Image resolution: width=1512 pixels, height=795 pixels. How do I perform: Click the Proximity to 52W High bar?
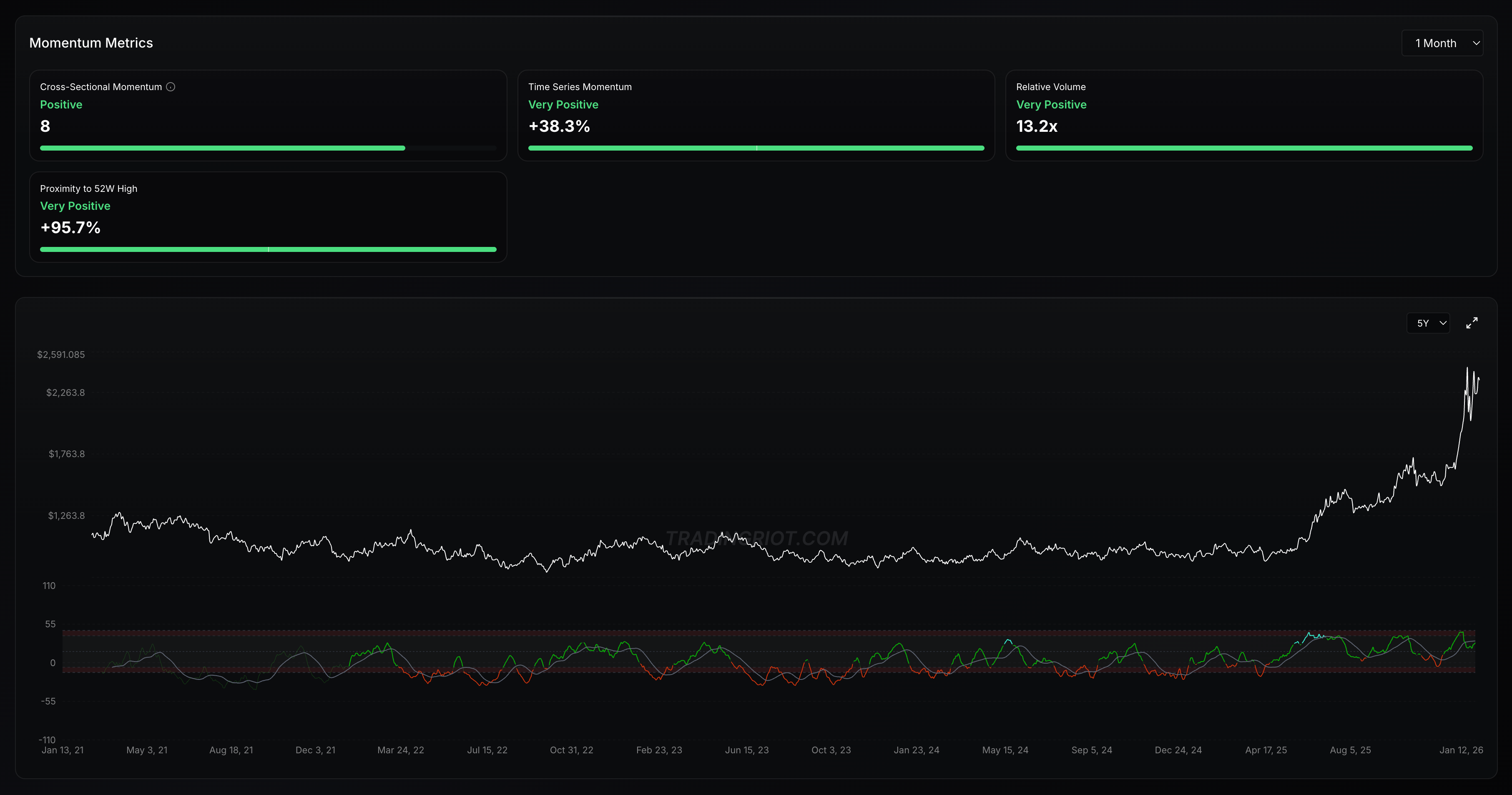(268, 249)
